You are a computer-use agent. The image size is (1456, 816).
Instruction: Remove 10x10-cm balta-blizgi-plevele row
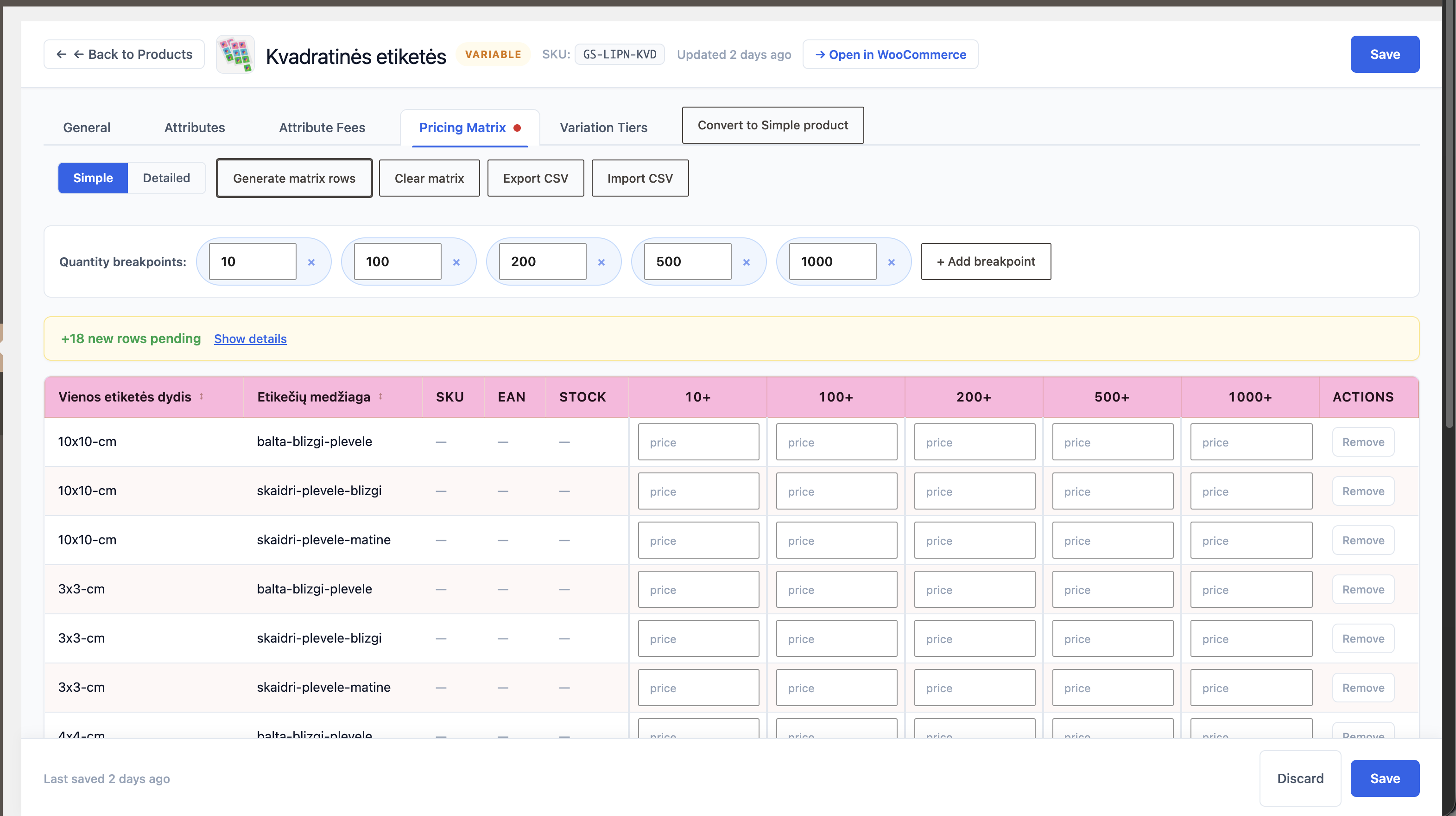pyautogui.click(x=1363, y=442)
